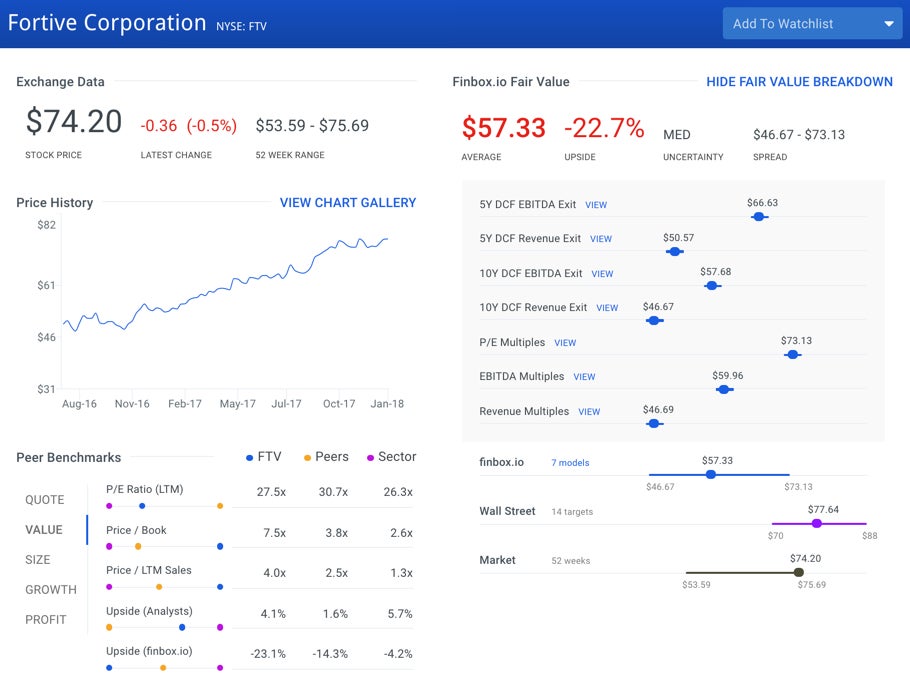
Task: Click the Peers P/E ratio value 30.7x
Action: click(333, 492)
